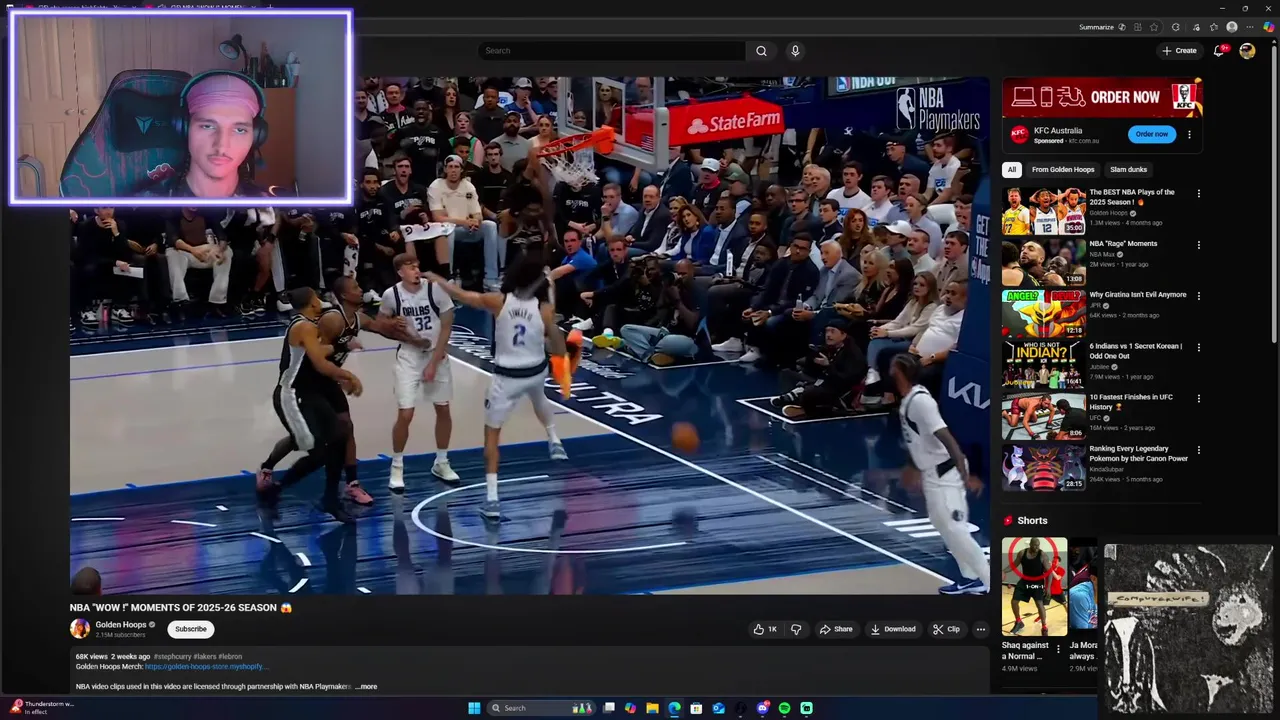
Task: Open Microsoft 365 Copilot from taskbar
Action: [630, 708]
